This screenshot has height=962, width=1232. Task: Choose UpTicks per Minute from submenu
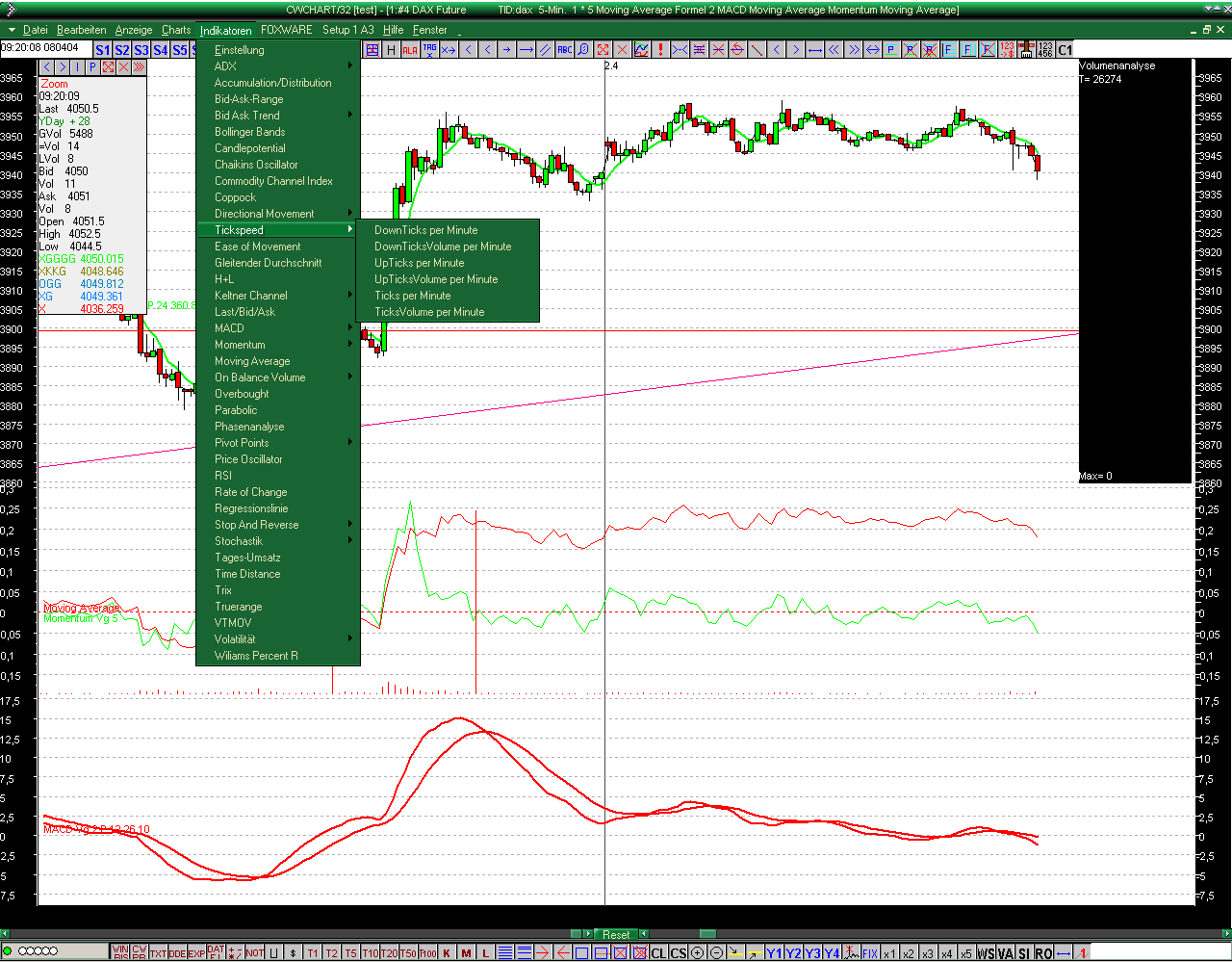pos(419,263)
